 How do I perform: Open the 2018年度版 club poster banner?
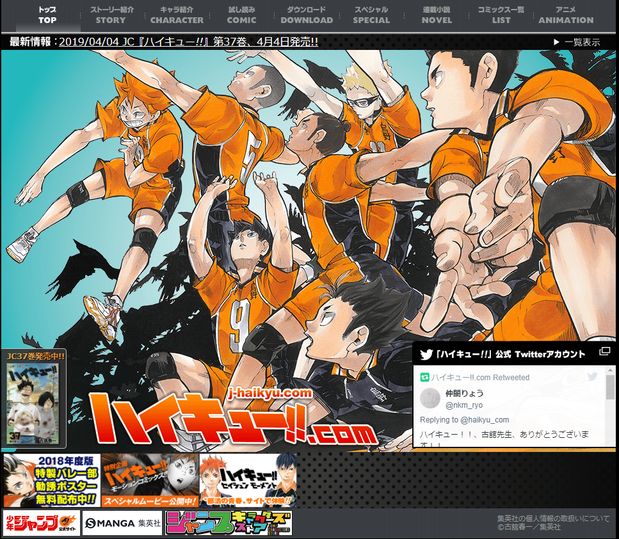(x=51, y=480)
